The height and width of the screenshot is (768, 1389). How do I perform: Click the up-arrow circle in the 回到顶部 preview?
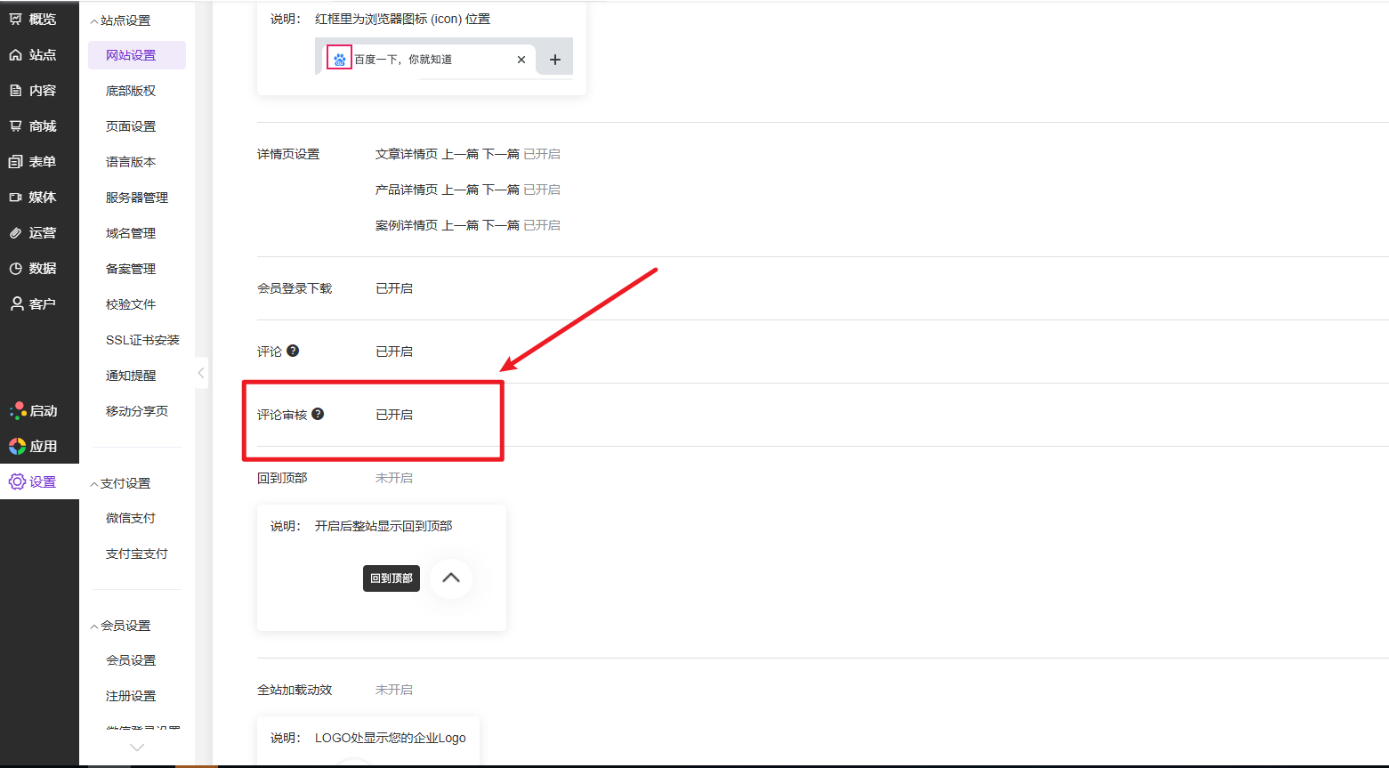pos(451,578)
